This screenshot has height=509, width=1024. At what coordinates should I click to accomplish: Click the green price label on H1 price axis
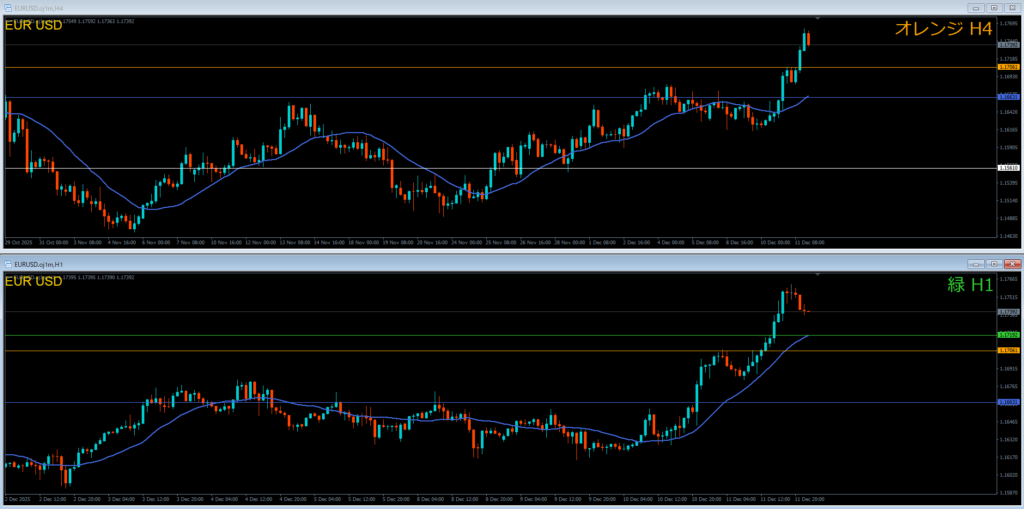click(x=1008, y=335)
